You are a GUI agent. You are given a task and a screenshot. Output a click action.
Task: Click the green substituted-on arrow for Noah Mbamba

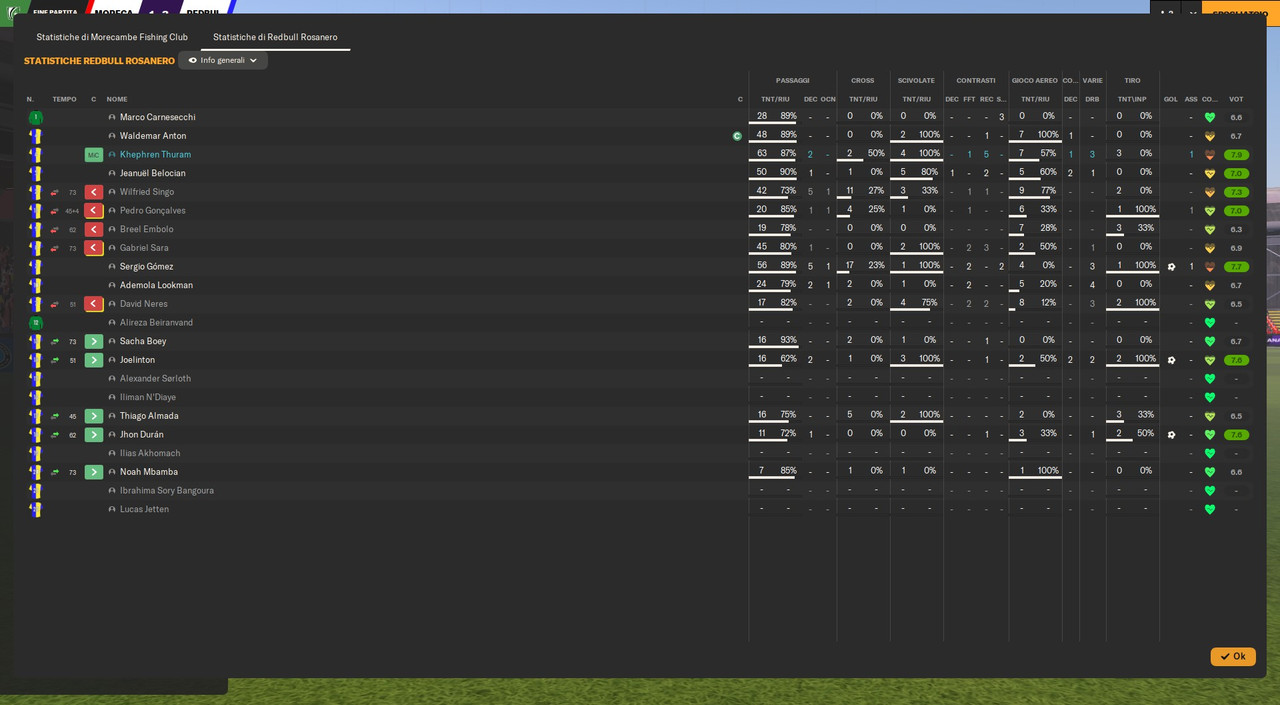pos(94,472)
